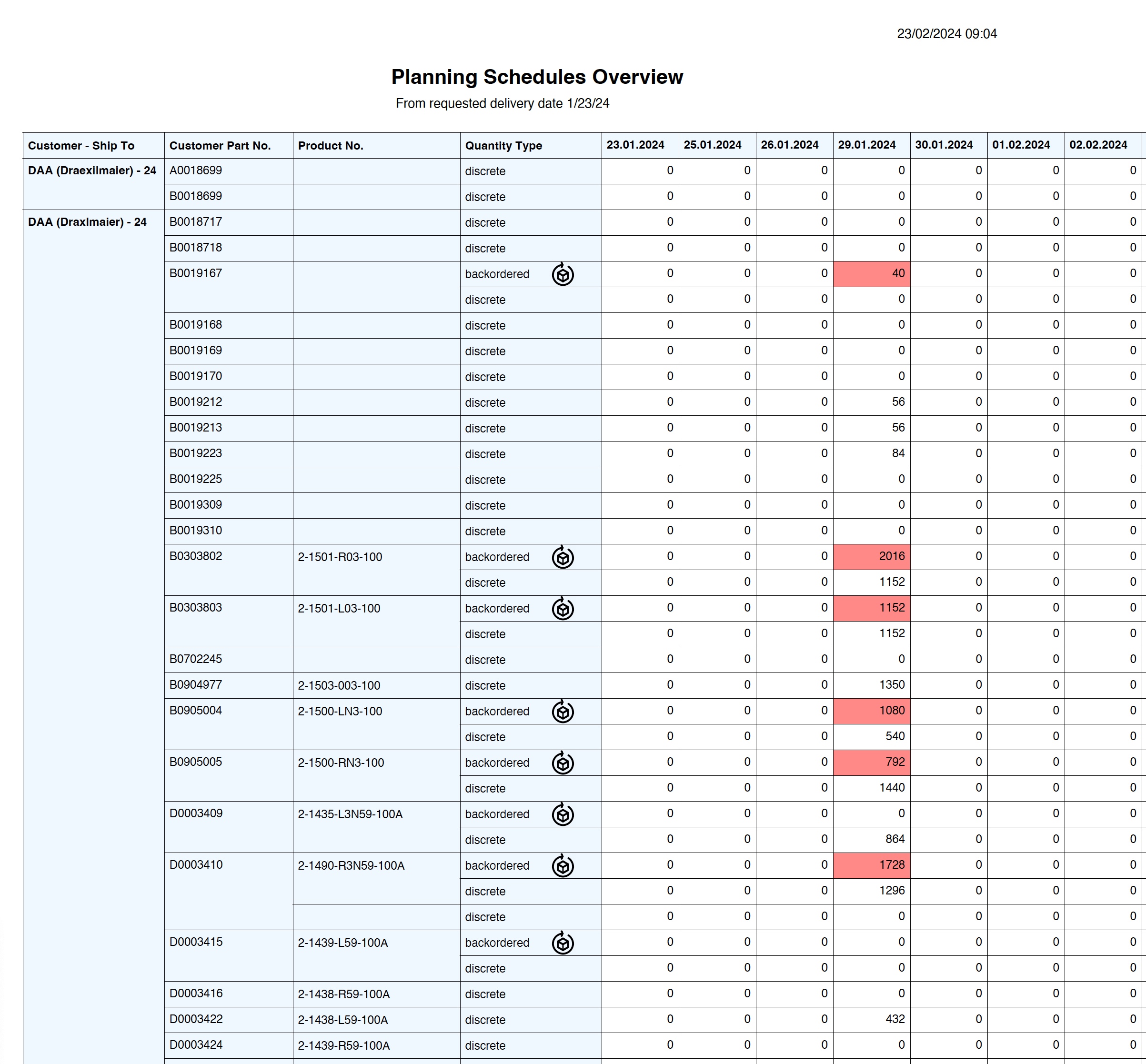Screen dimensions: 1146x1064
Task: Click backordered icon for part B0905005
Action: coord(563,763)
